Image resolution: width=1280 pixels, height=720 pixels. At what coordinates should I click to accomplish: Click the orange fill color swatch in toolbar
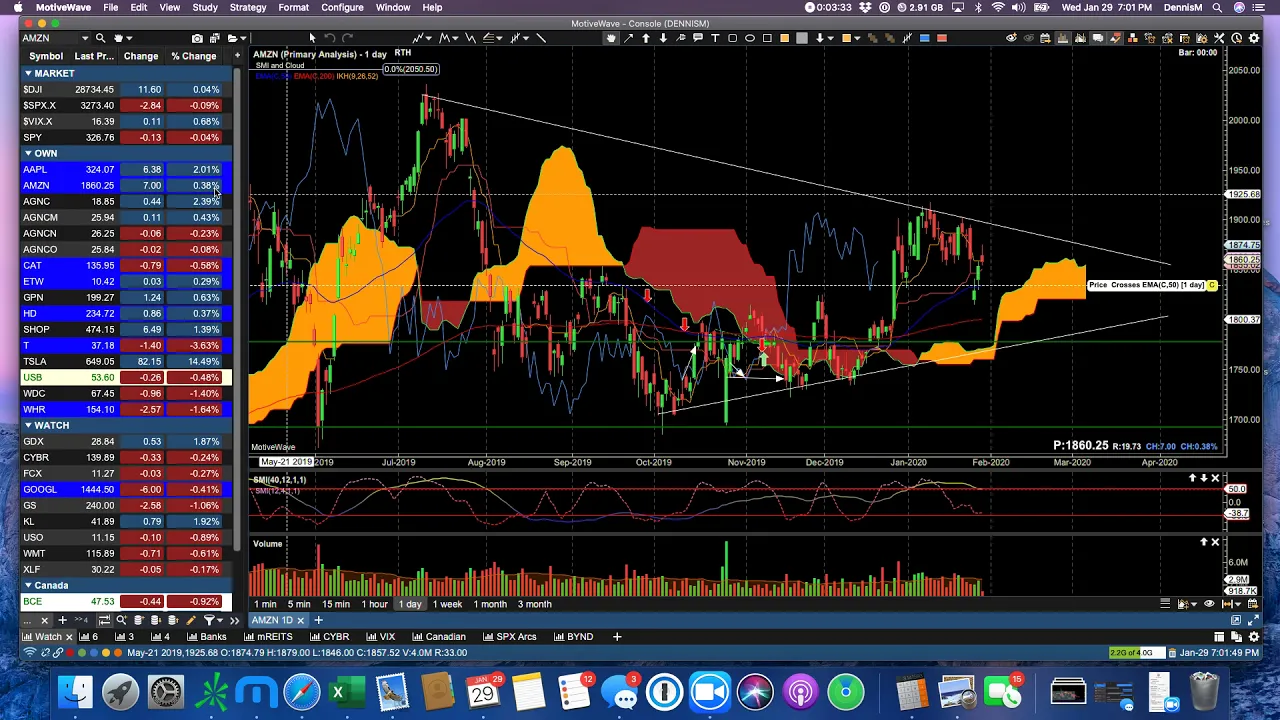[785, 38]
